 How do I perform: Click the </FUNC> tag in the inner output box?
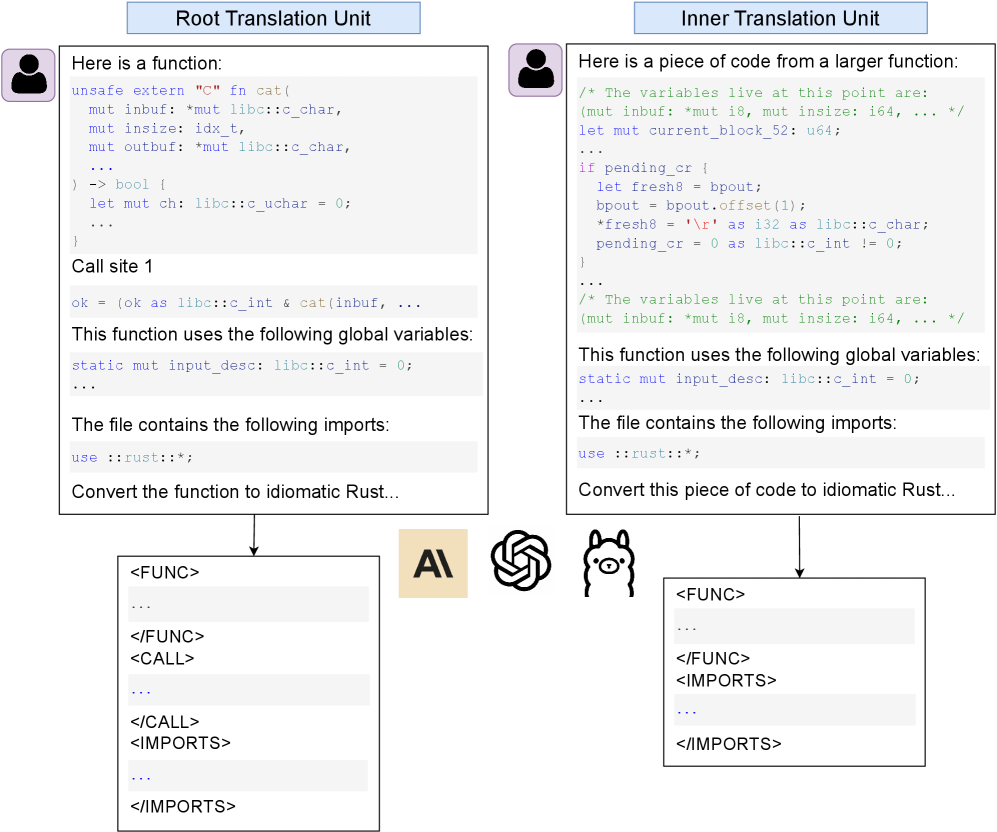(x=713, y=658)
